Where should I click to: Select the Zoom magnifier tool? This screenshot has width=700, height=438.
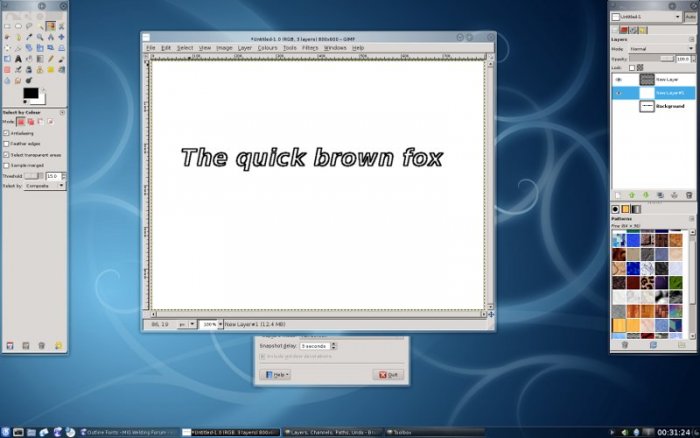(40, 37)
